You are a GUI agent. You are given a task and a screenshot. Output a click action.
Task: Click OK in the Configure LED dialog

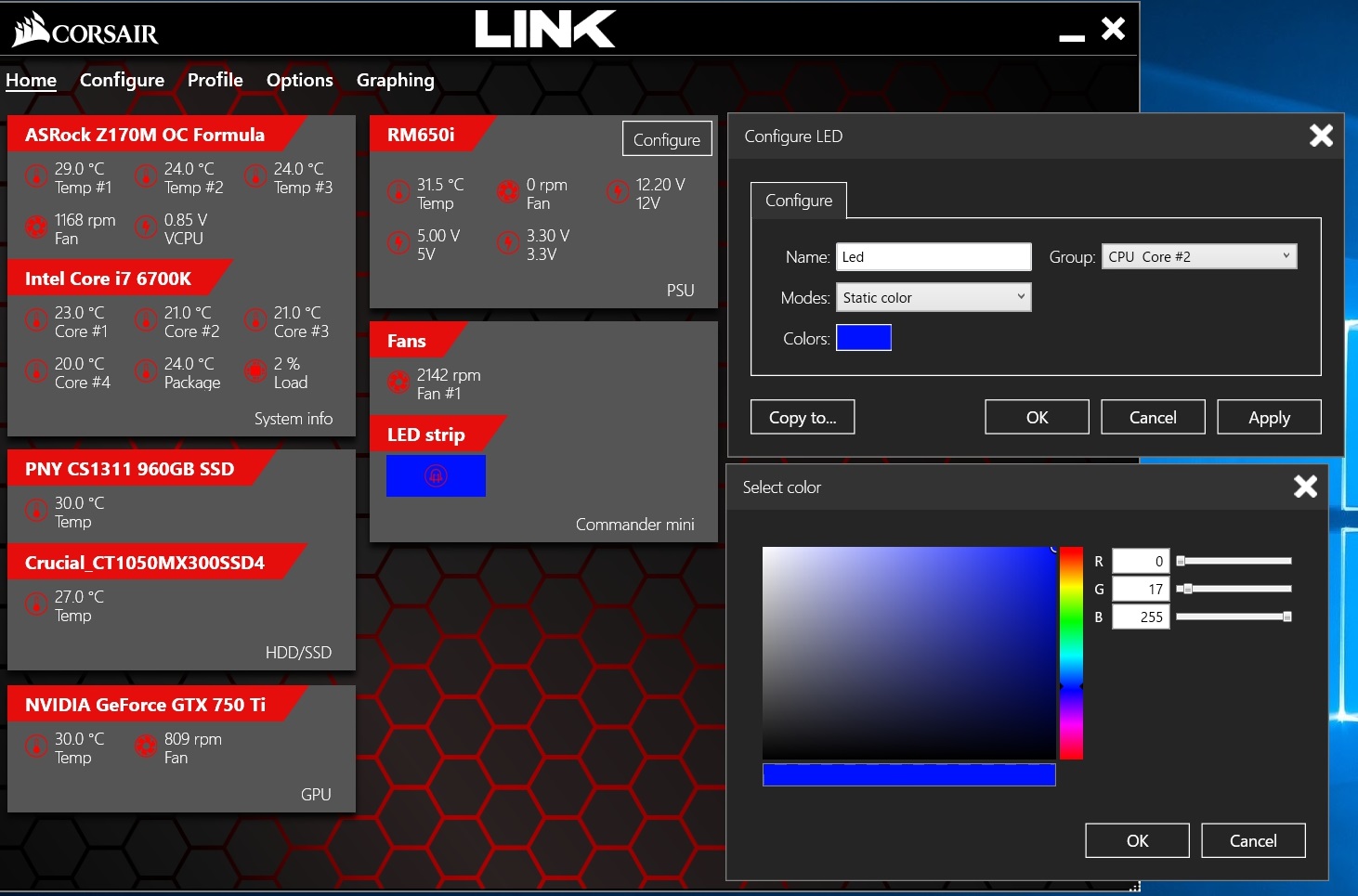1037,417
